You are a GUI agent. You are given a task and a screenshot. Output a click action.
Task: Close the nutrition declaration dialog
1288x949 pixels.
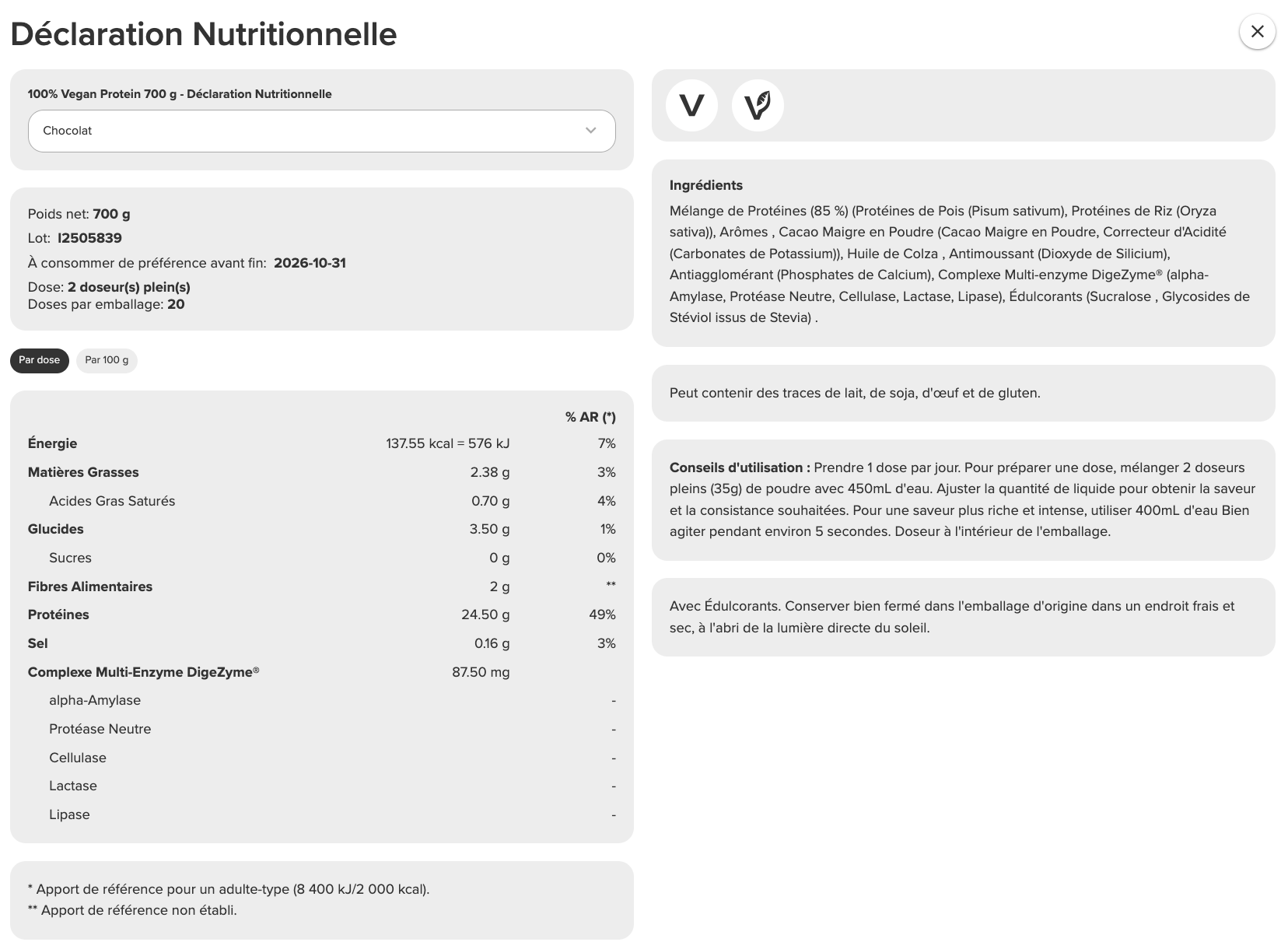click(x=1257, y=32)
